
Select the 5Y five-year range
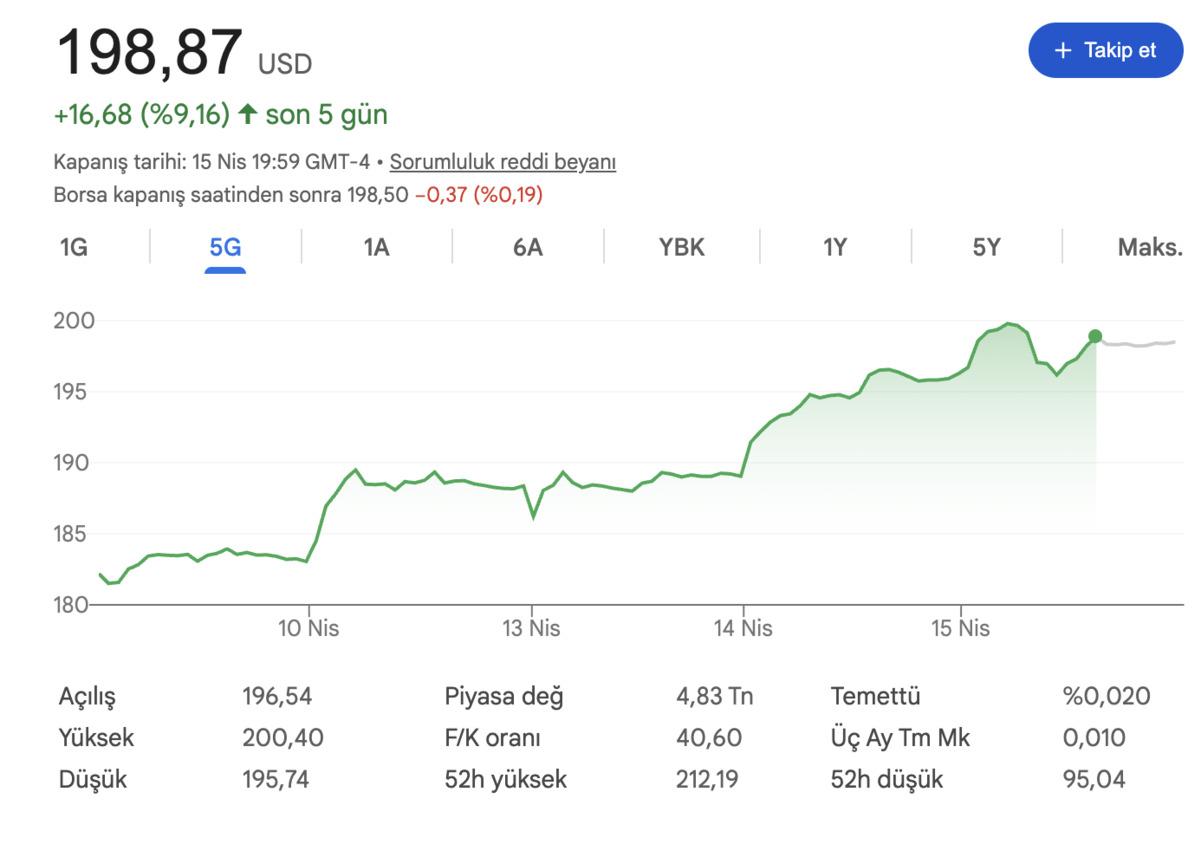tap(985, 247)
